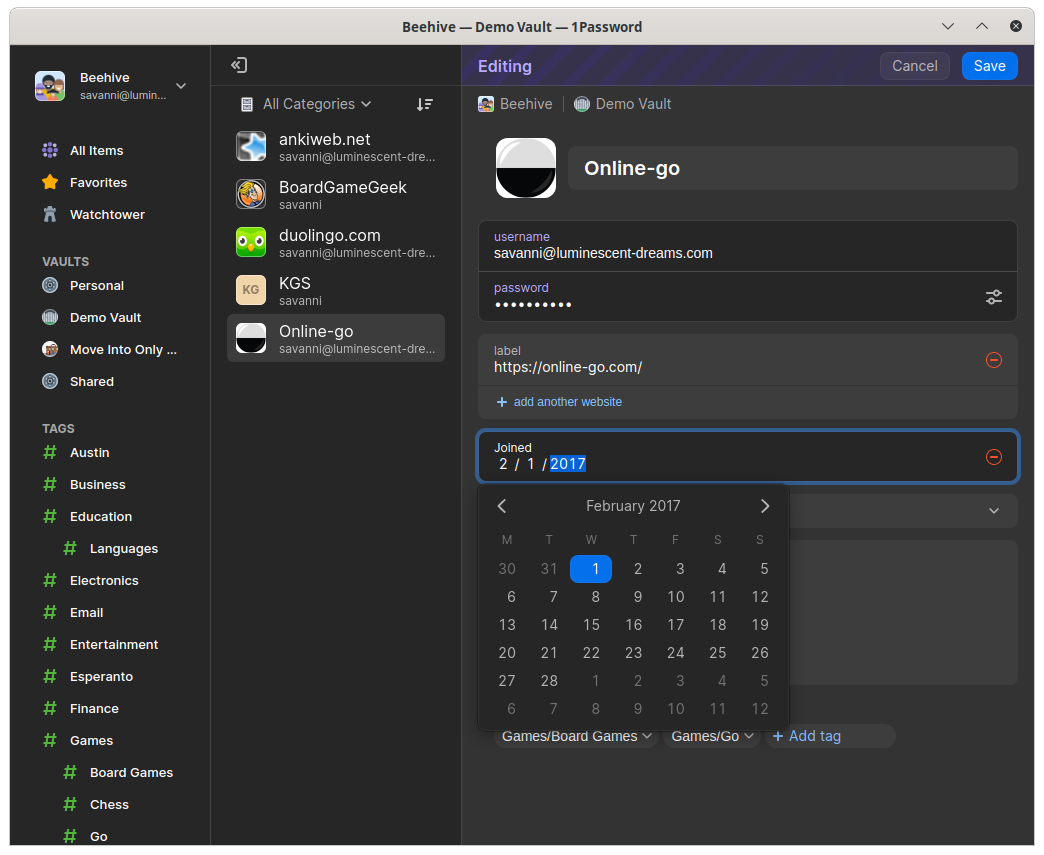Remove the website field with minus icon
The image size is (1044, 855).
pos(993,360)
